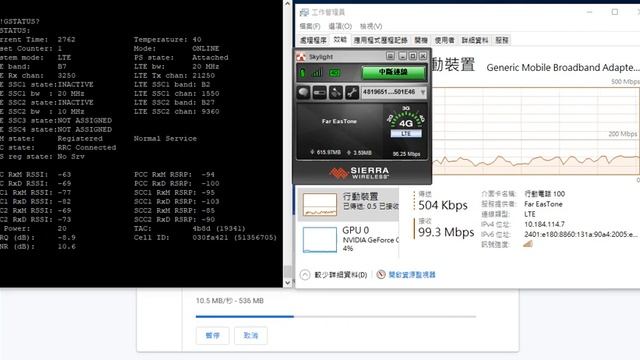Click the green 中斷連線 disconnect button
This screenshot has height=360, width=640.
393,73
